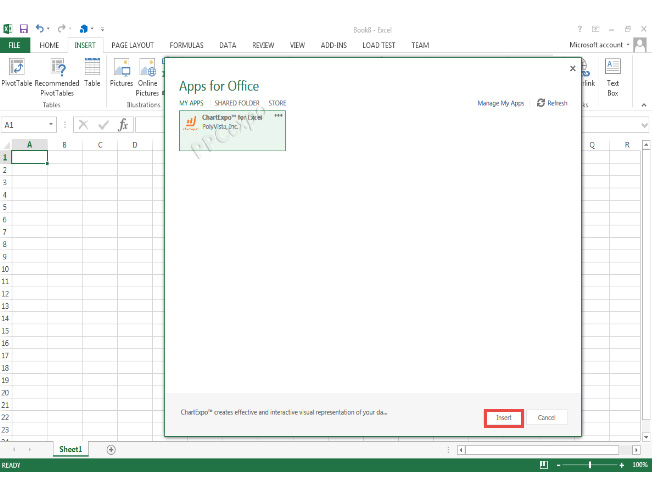Click the Text Box icon
Screen dimensions: 654x490
(613, 66)
